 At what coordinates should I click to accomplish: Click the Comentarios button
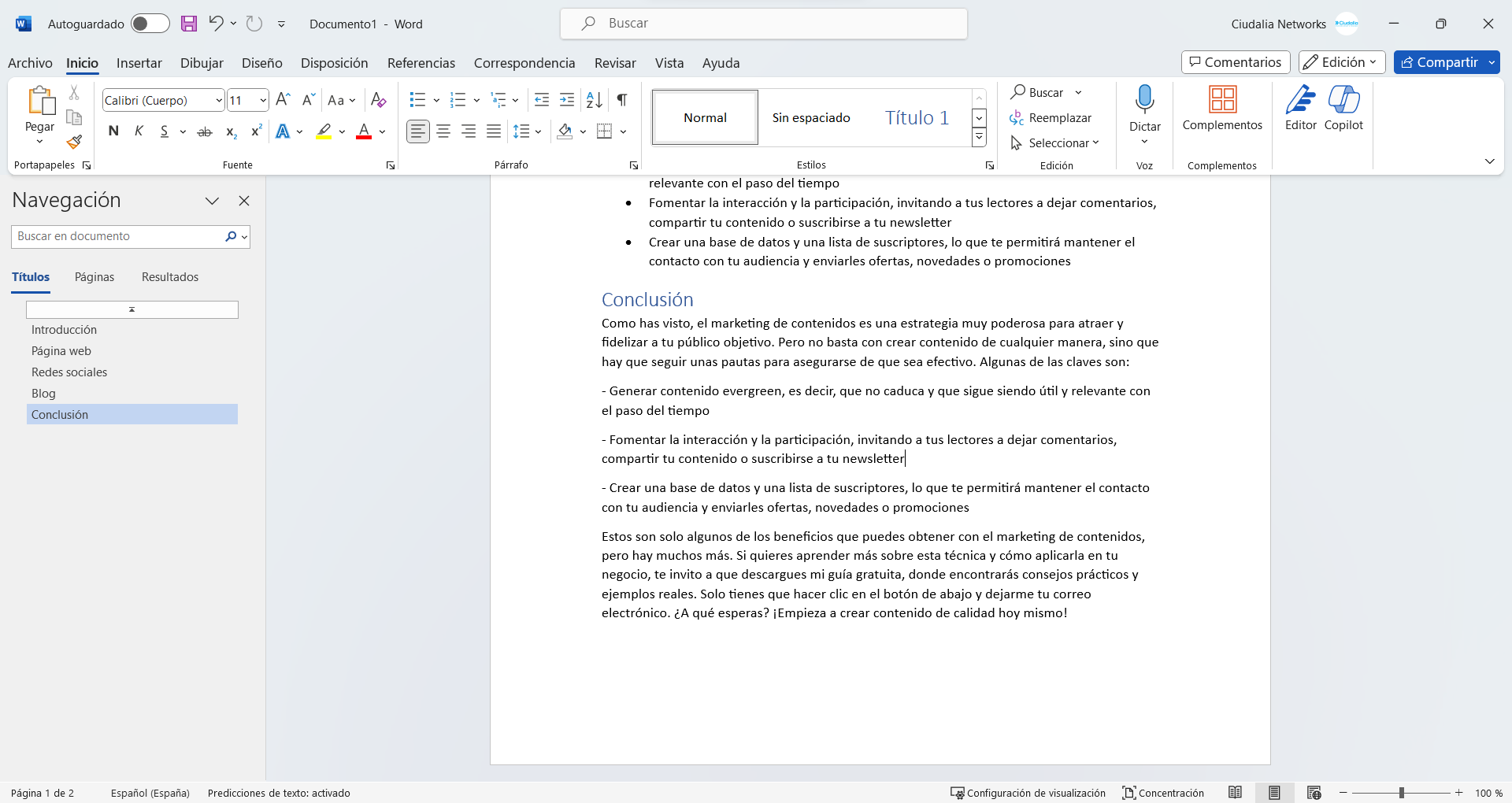click(x=1235, y=62)
